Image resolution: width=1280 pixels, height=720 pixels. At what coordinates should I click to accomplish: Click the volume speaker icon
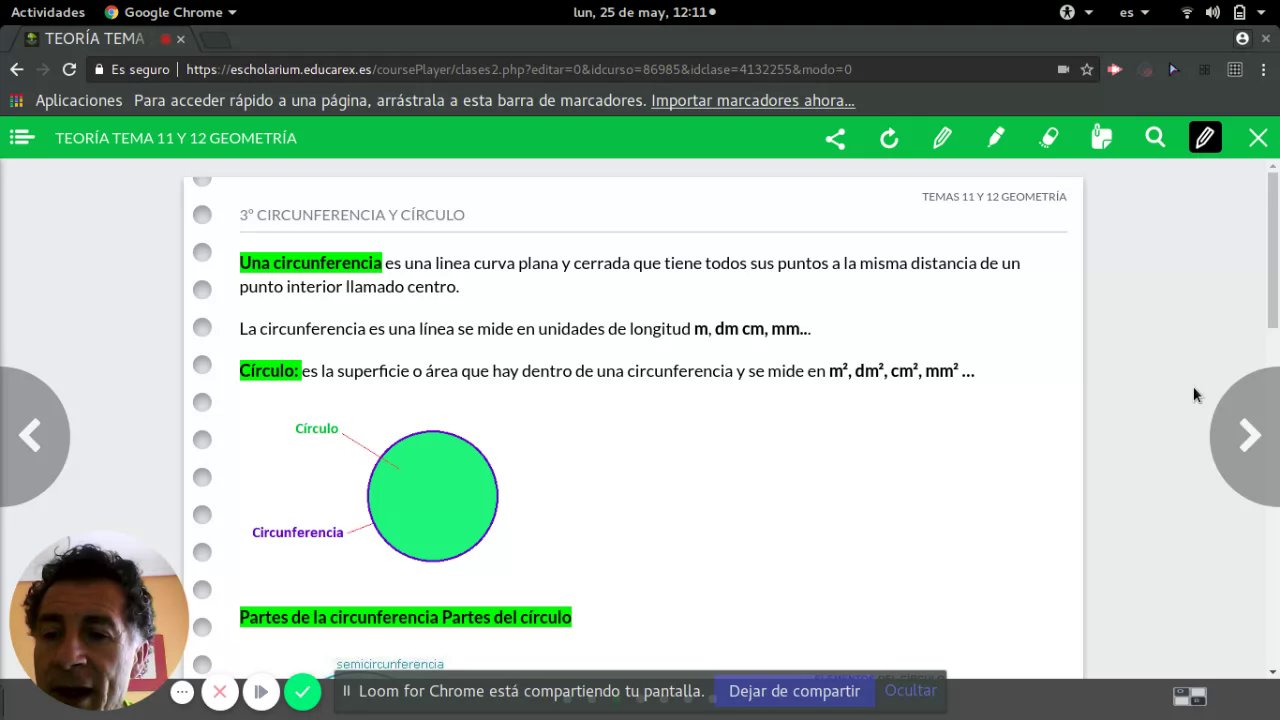(x=1213, y=12)
